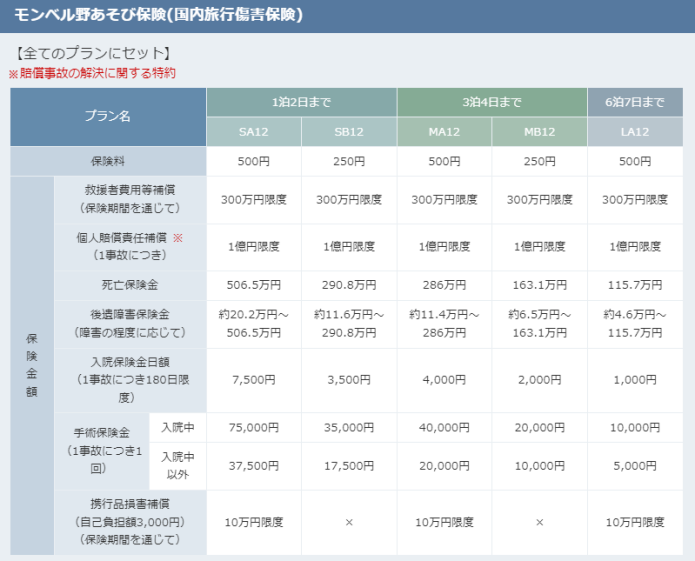Click the 290.8万円 death benefit value
This screenshot has height=561, width=695.
(x=349, y=285)
